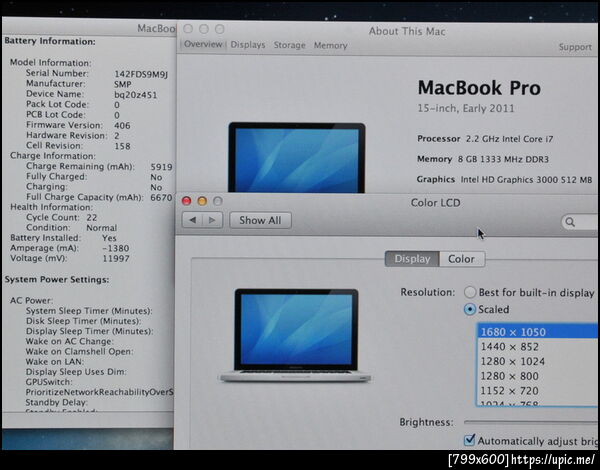The width and height of the screenshot is (600, 470).
Task: Click the GPUSwitch row in power settings
Action: pyautogui.click(x=49, y=382)
